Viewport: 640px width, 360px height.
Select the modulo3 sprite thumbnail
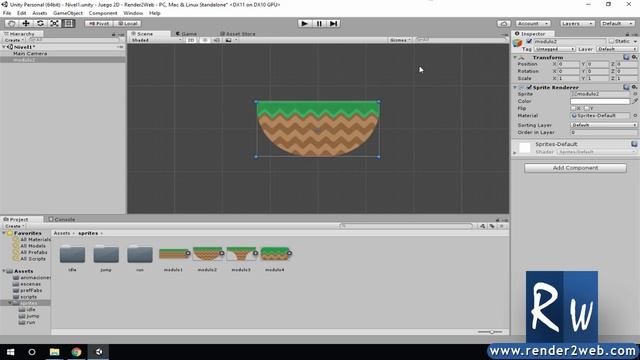(241, 254)
